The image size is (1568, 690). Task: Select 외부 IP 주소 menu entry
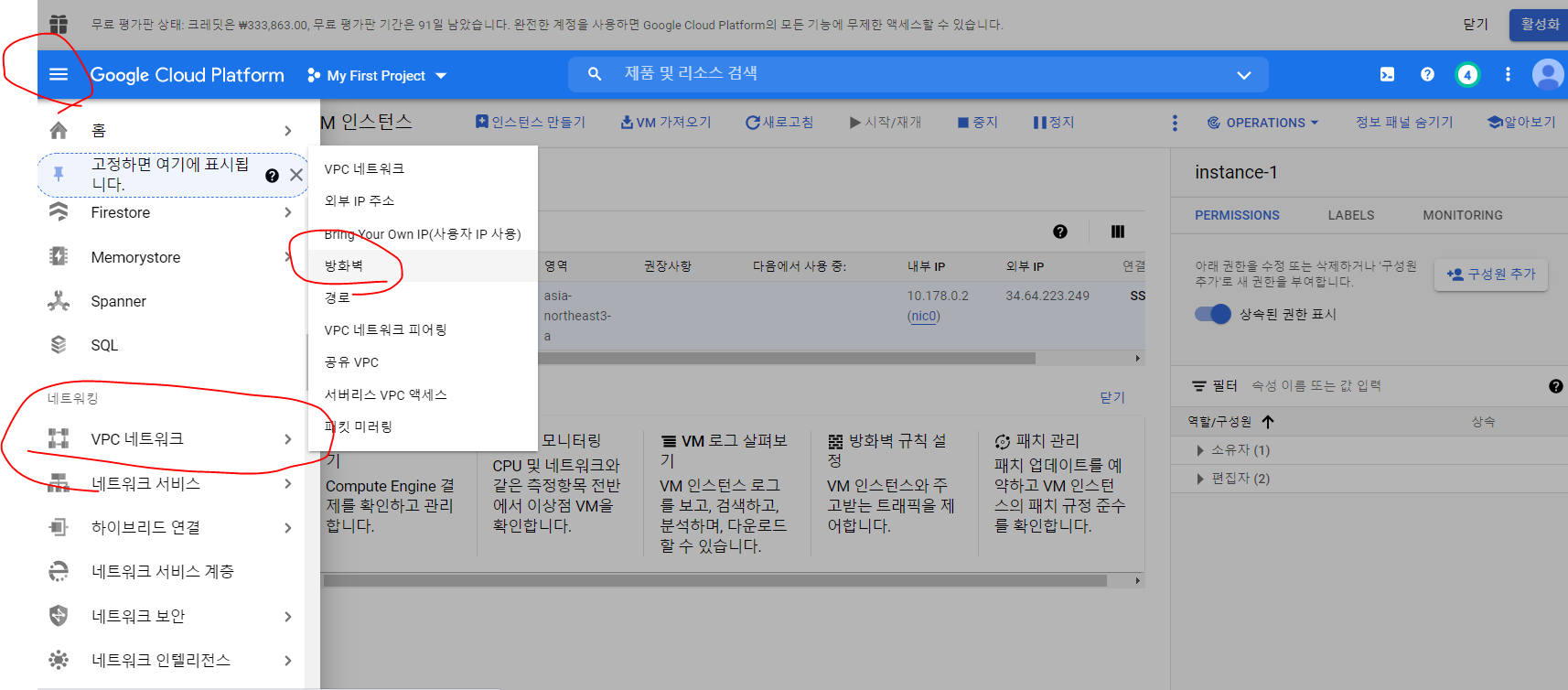point(423,200)
